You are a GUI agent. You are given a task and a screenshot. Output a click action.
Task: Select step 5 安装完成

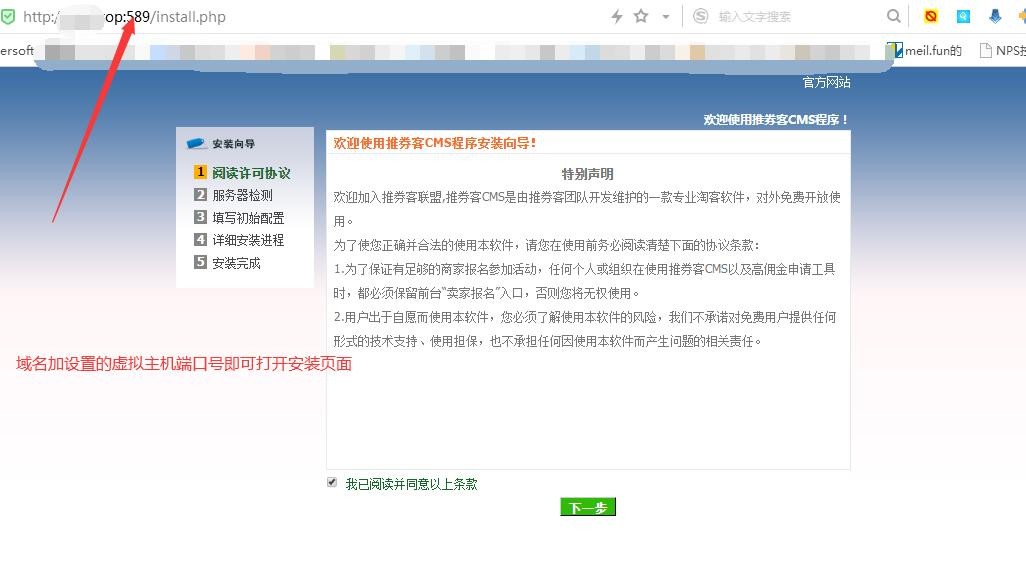tap(236, 263)
